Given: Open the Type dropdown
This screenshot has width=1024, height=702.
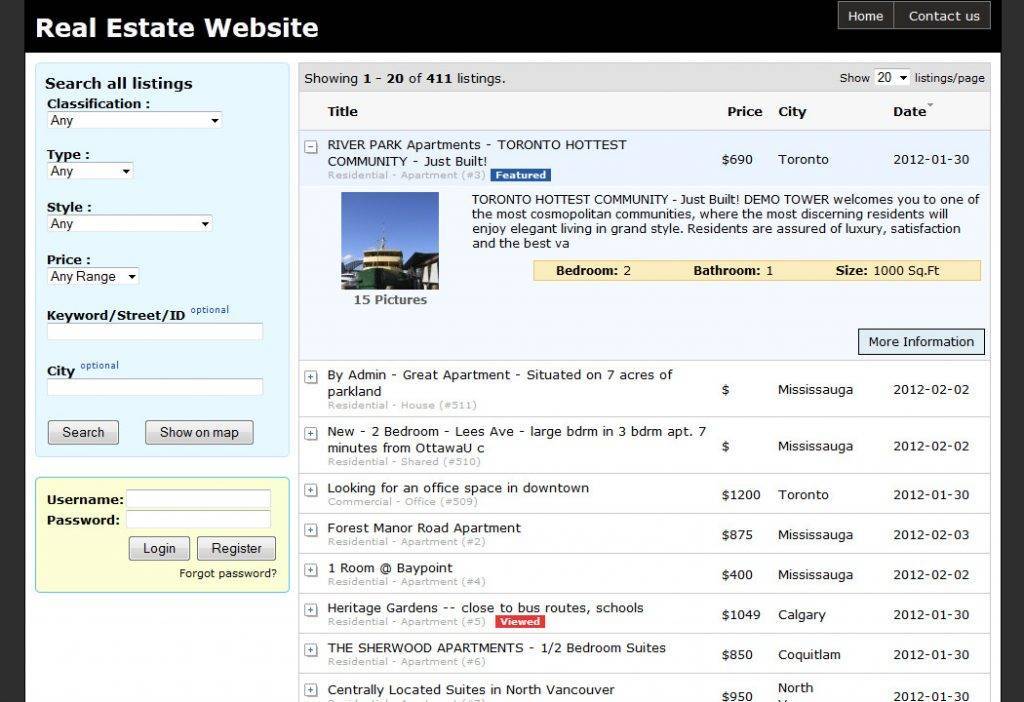Looking at the screenshot, I should [x=90, y=171].
